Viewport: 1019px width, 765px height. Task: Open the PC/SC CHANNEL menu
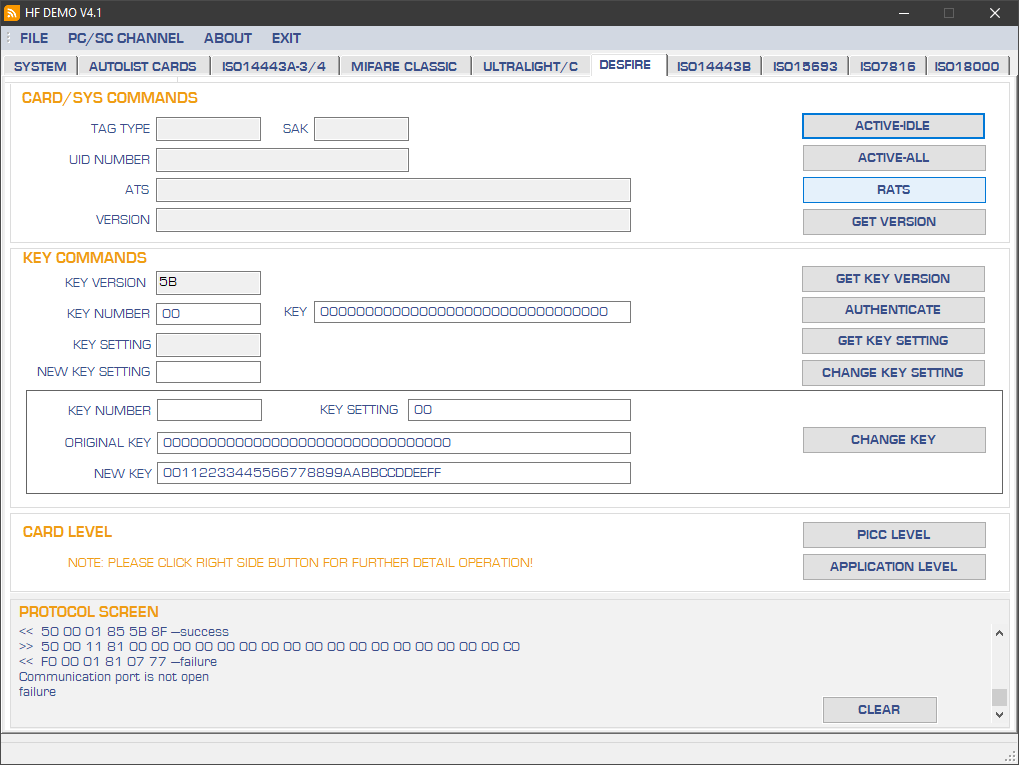pyautogui.click(x=126, y=38)
